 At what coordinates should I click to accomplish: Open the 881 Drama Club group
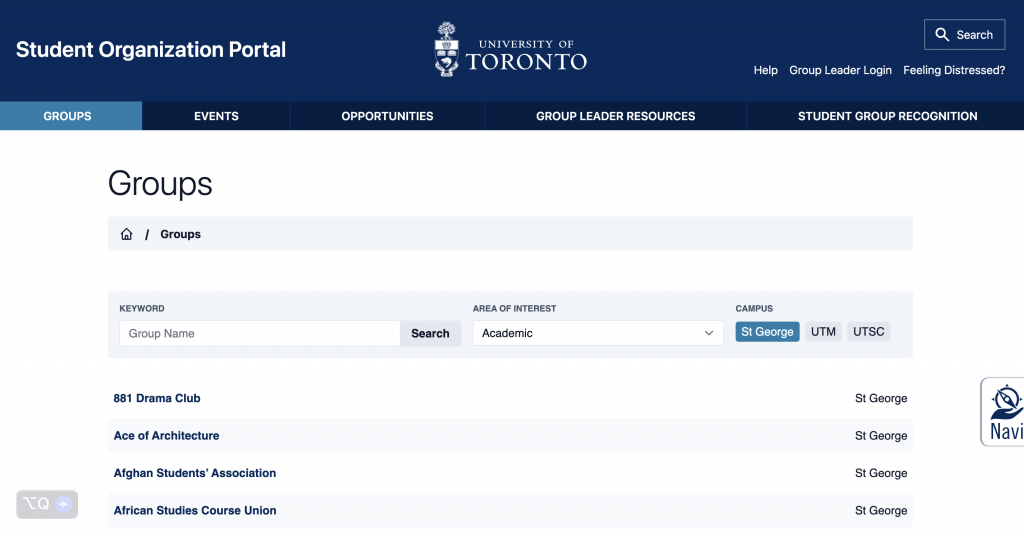(x=157, y=398)
